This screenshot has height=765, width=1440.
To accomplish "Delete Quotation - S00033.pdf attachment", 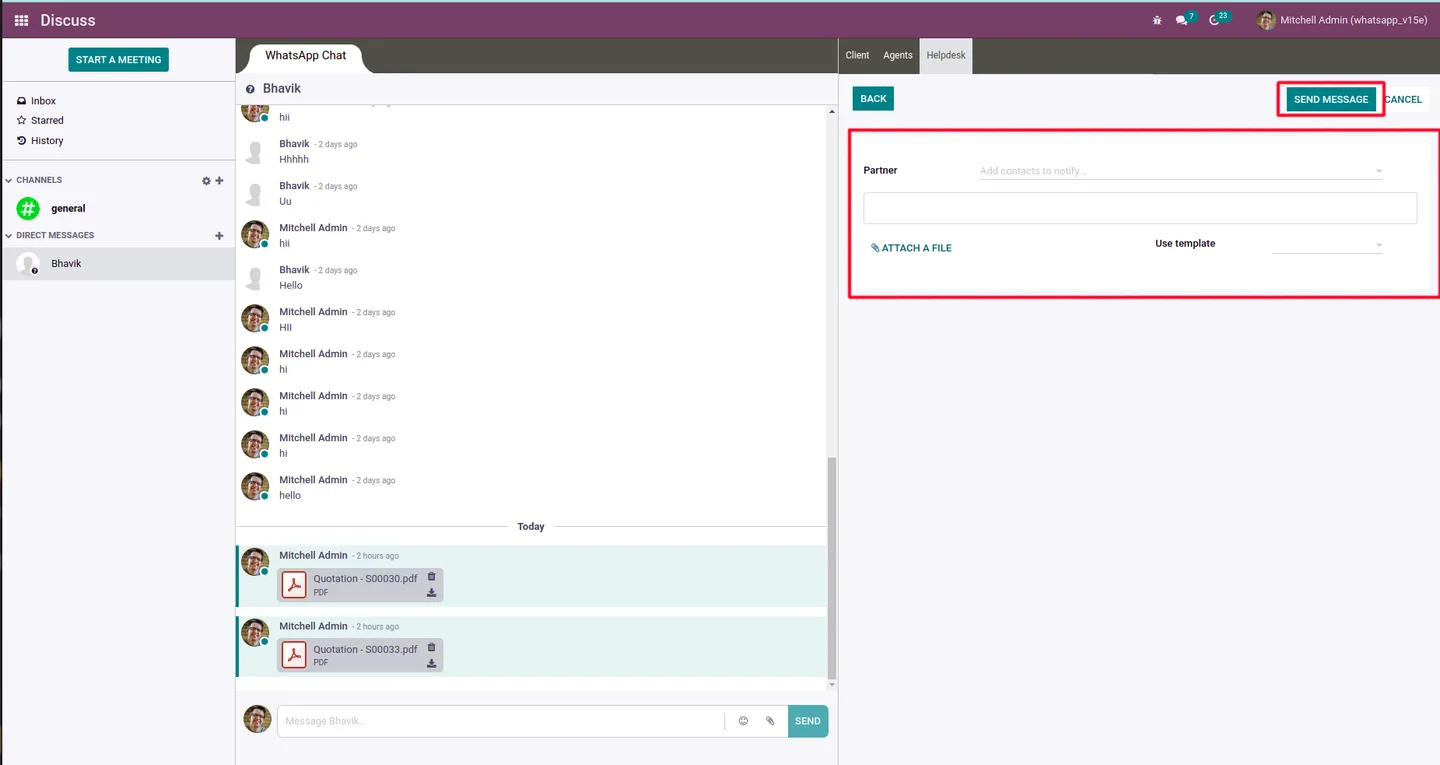I will pyautogui.click(x=432, y=647).
